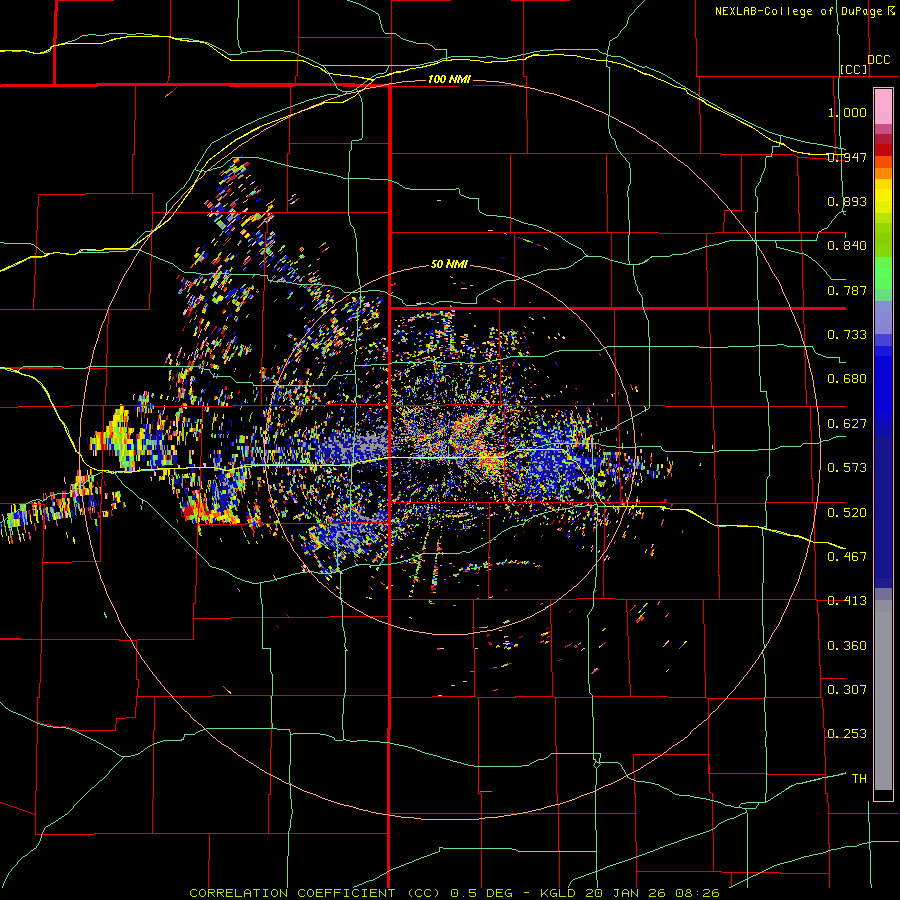Pick the dark navy color scale segment
The height and width of the screenshot is (900, 900).
point(883,511)
